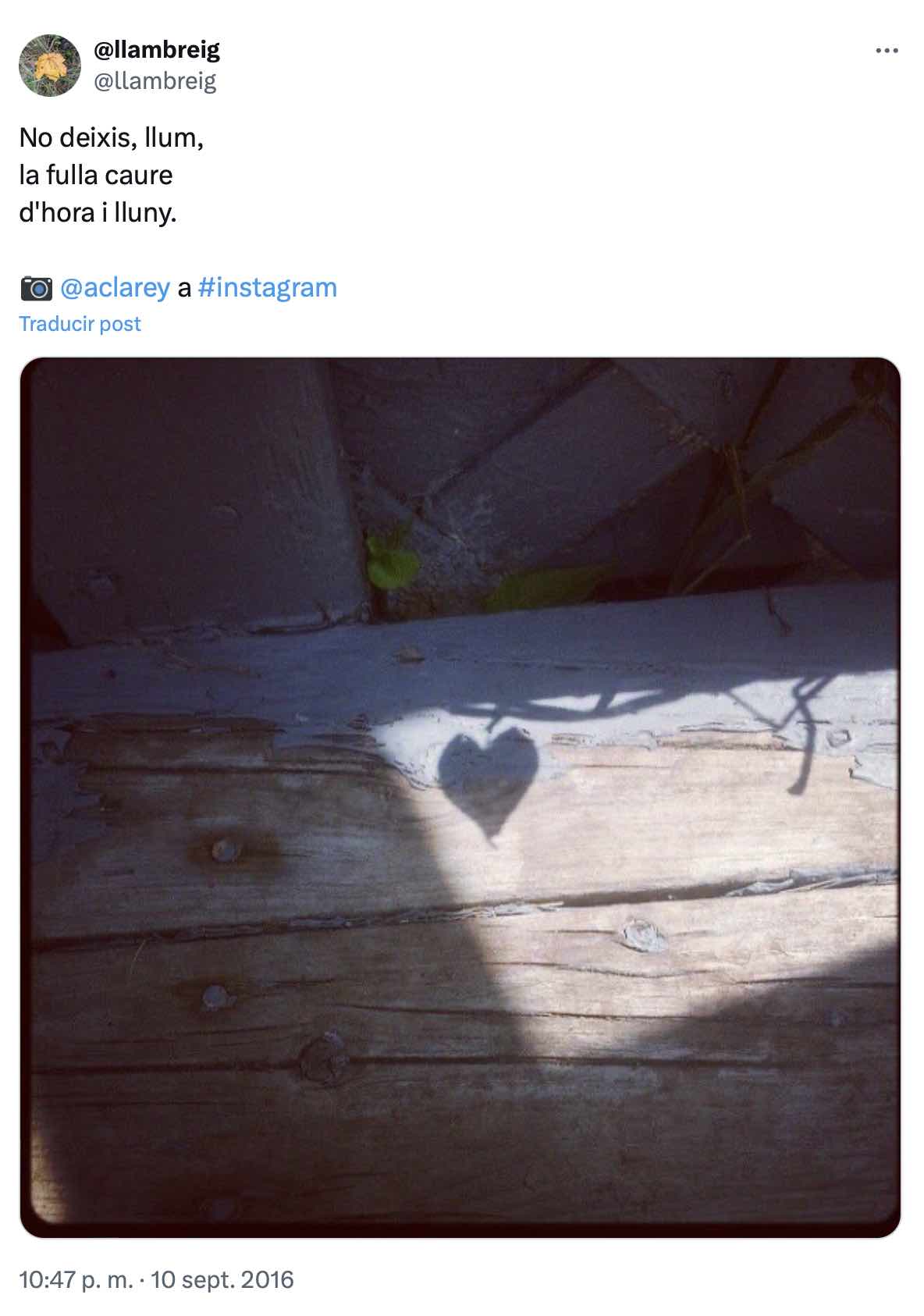The width and height of the screenshot is (924, 1316).
Task: Open the @aclarey mention link
Action: coord(115,288)
